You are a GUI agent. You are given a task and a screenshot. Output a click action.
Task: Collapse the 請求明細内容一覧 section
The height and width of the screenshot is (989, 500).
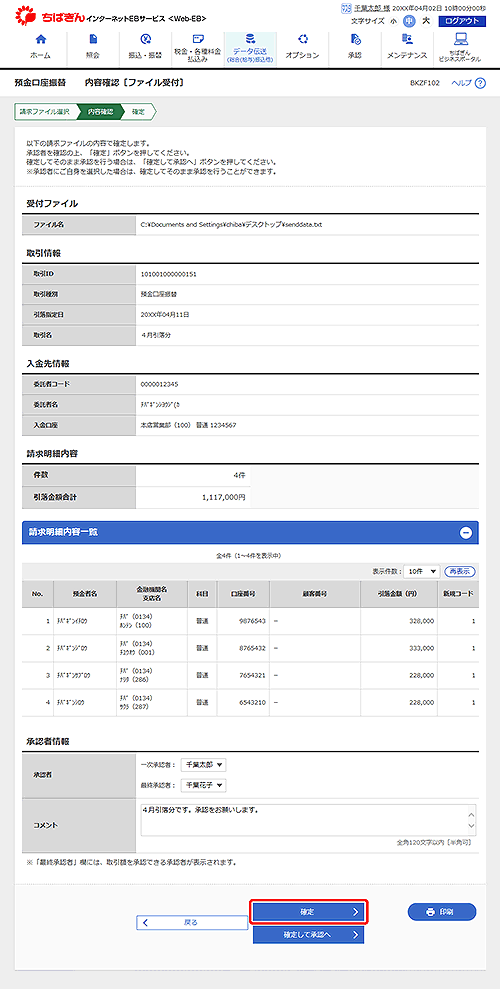click(466, 532)
